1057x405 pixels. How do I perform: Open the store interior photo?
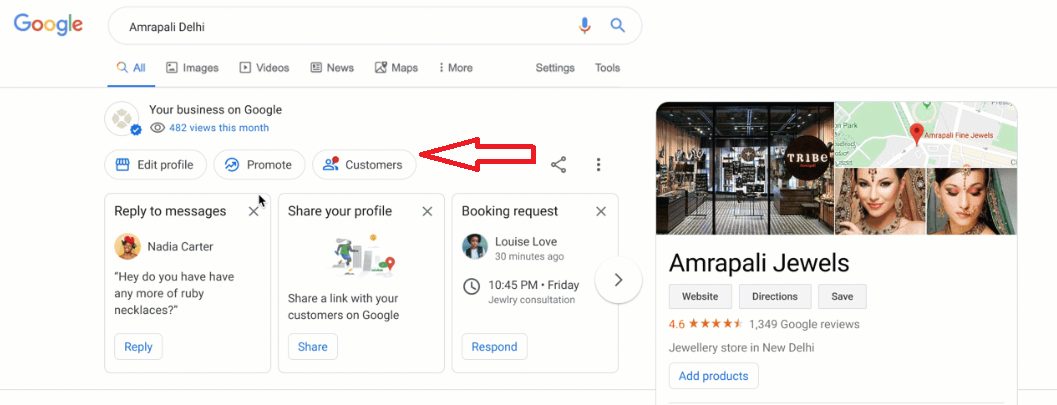click(744, 168)
